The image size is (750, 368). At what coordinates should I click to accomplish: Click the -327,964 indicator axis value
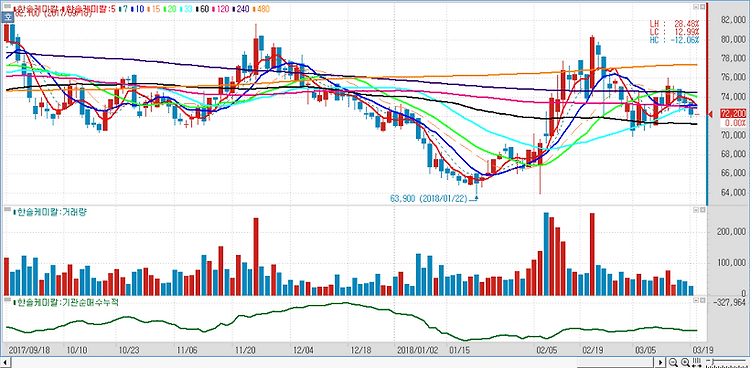(x=730, y=303)
